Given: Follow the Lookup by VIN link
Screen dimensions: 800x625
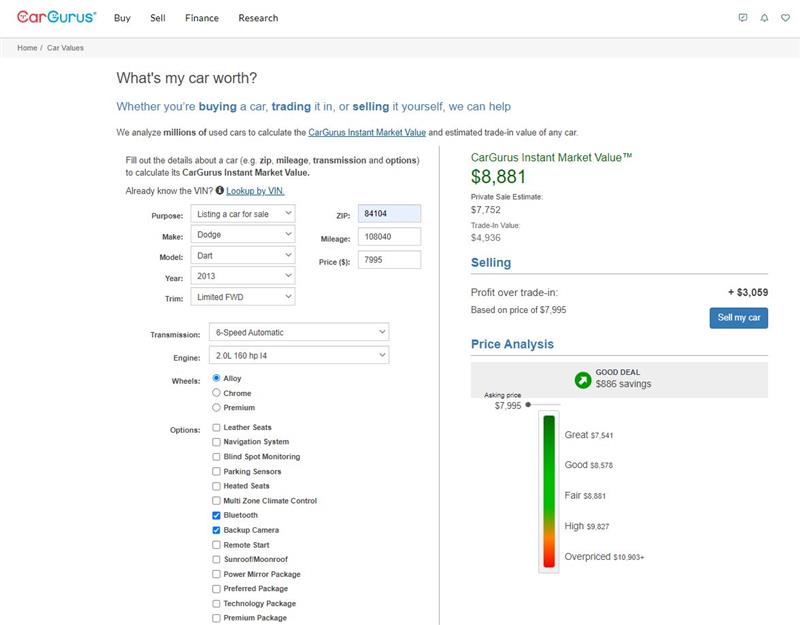Looking at the screenshot, I should tap(255, 190).
